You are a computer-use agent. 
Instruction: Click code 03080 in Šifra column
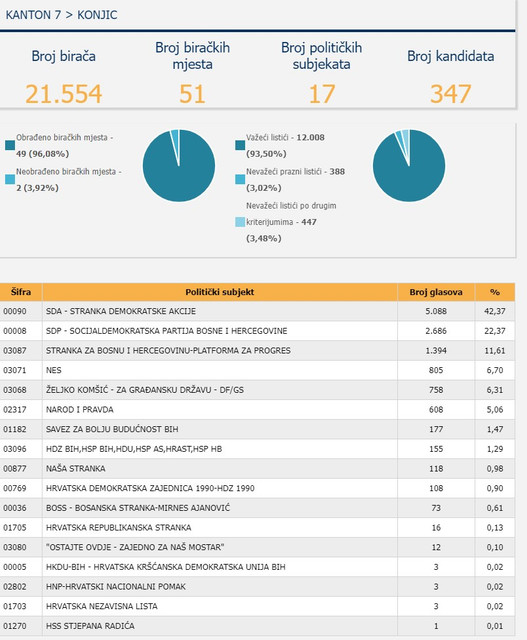pyautogui.click(x=15, y=547)
